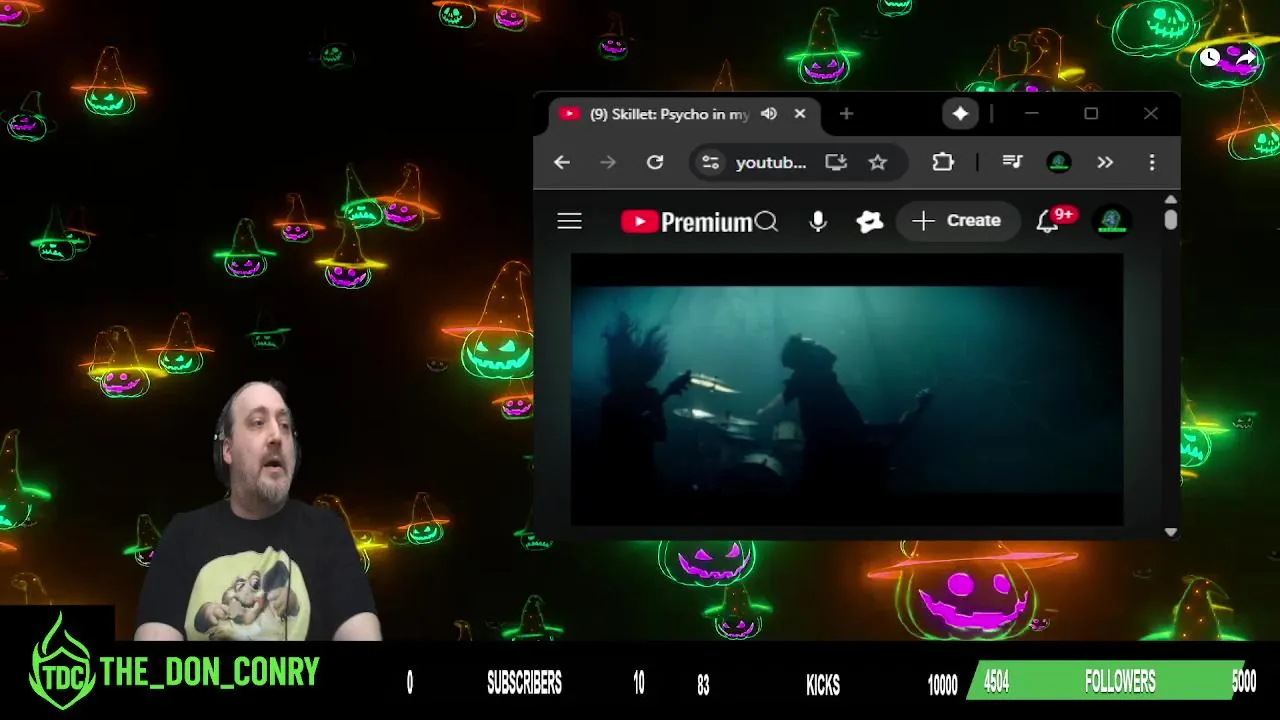Select the Skillet: Psycho in my tab

669,114
